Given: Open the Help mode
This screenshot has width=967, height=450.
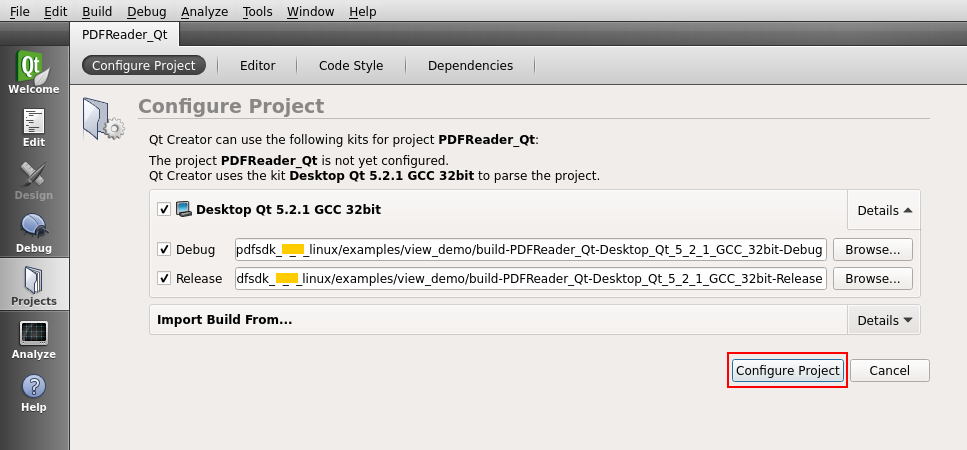Looking at the screenshot, I should (x=34, y=392).
